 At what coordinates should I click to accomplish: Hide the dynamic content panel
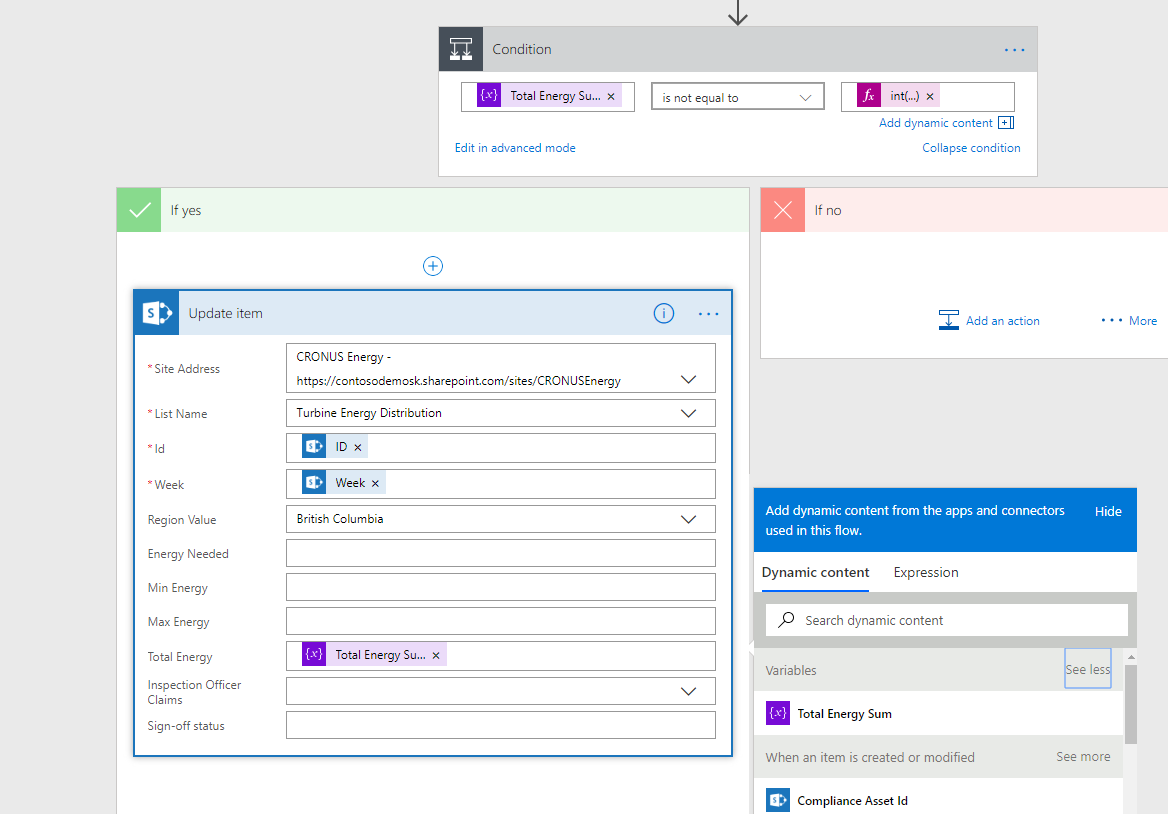coord(1108,511)
